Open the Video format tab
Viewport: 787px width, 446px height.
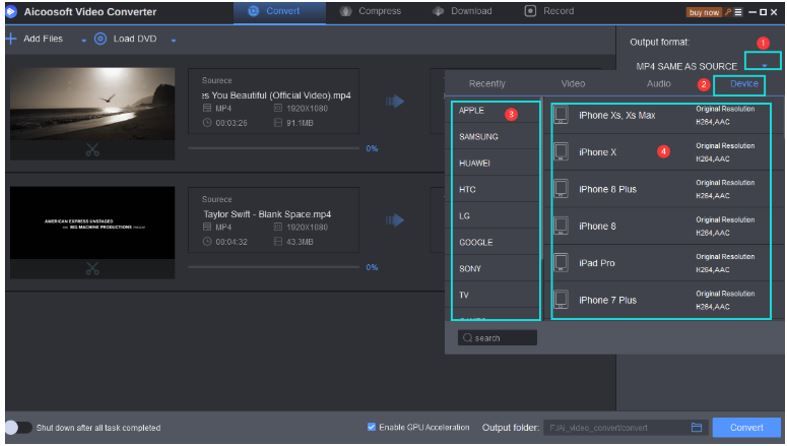pyautogui.click(x=573, y=84)
